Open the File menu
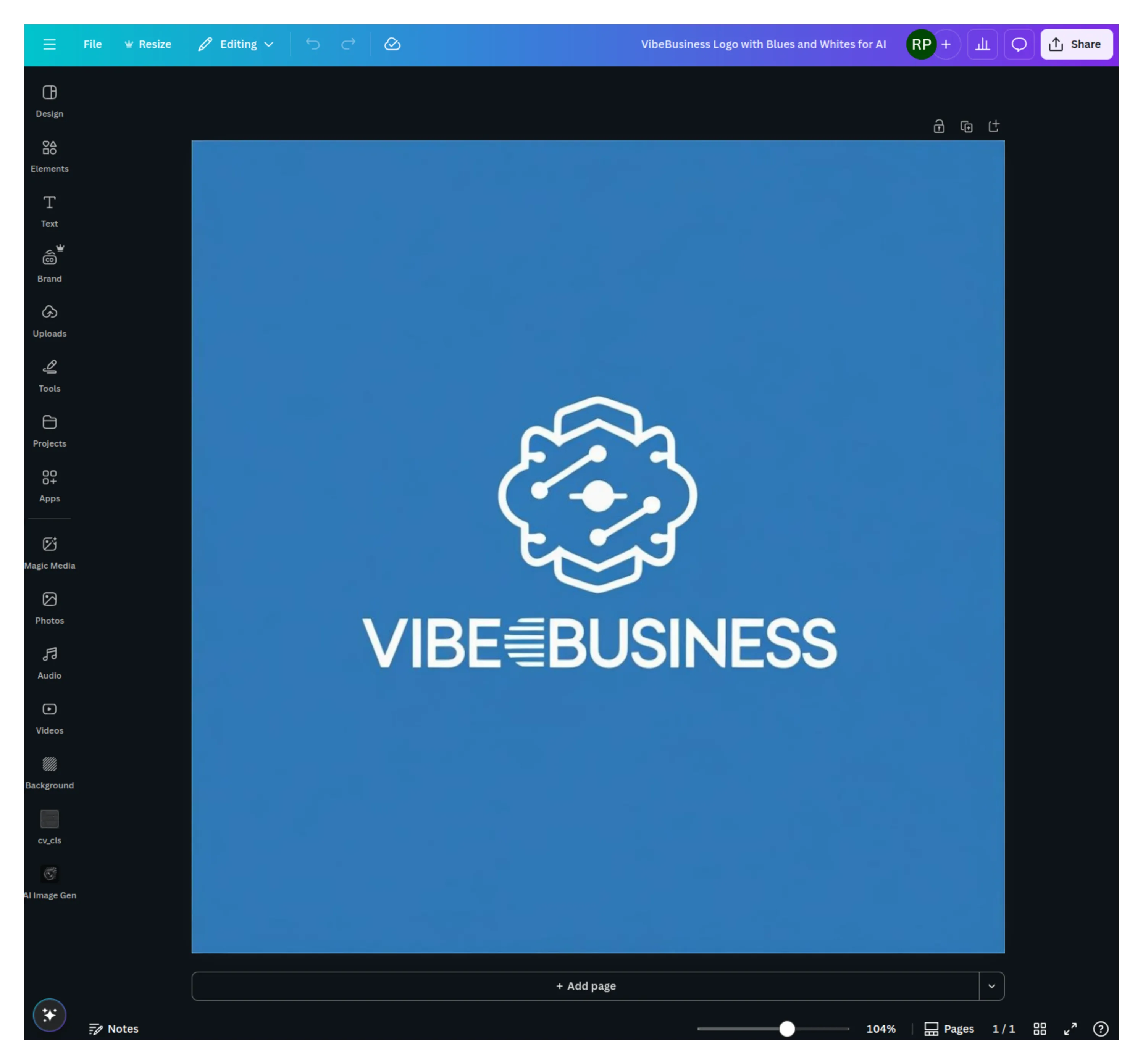This screenshot has width=1143, height=1064. tap(92, 44)
